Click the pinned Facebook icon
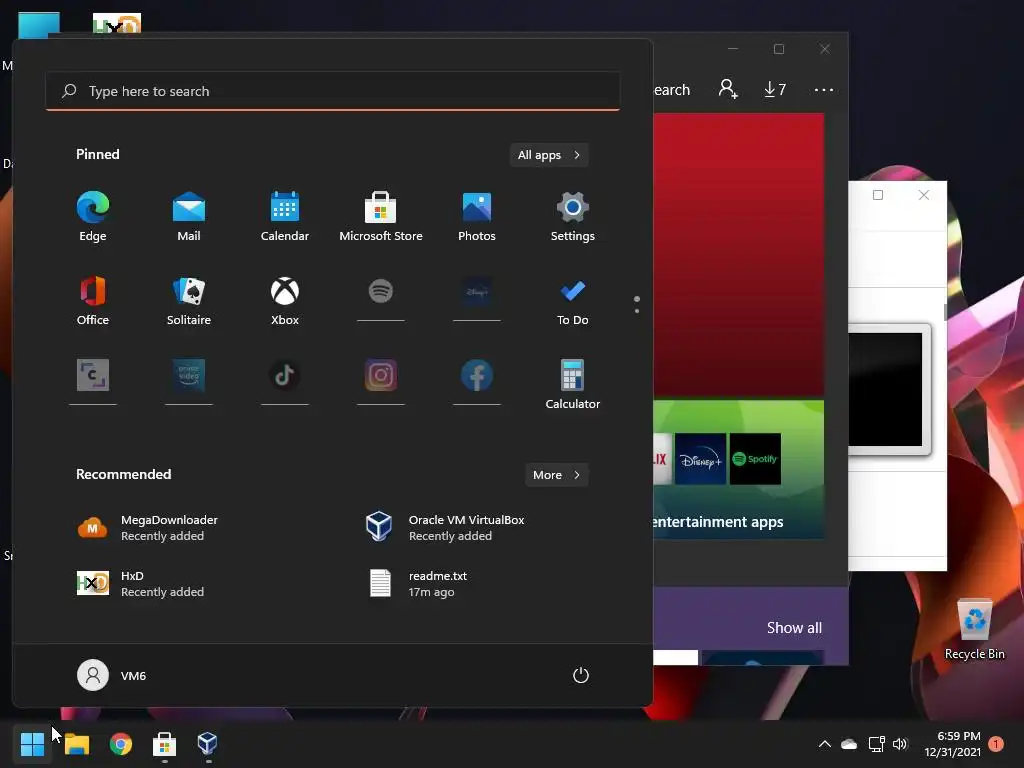Screen dimensions: 1024x768 [477, 375]
